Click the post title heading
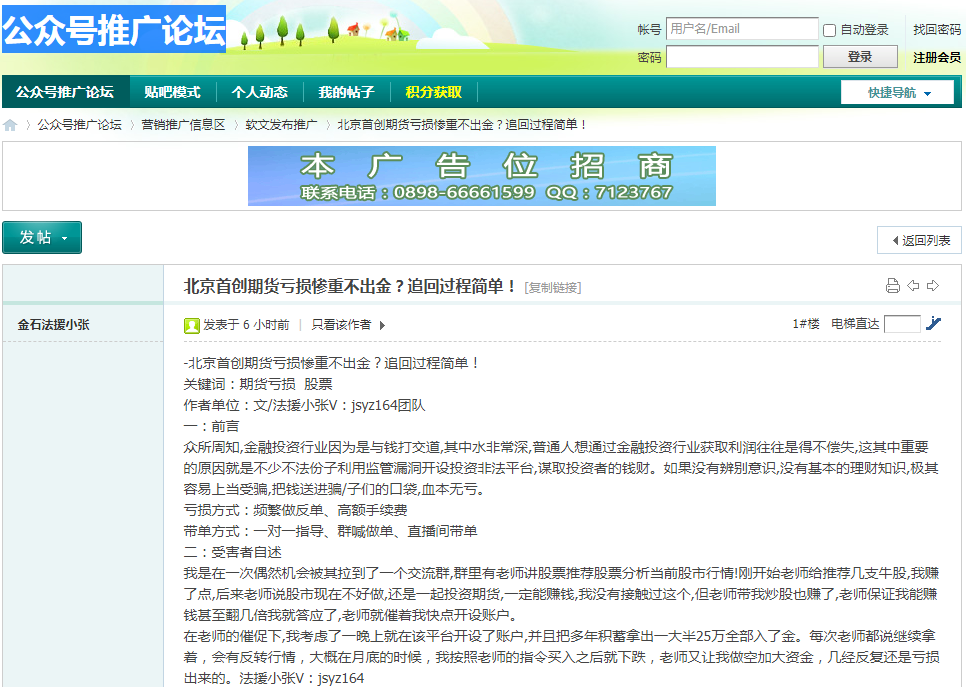The image size is (966, 687). (x=350, y=286)
